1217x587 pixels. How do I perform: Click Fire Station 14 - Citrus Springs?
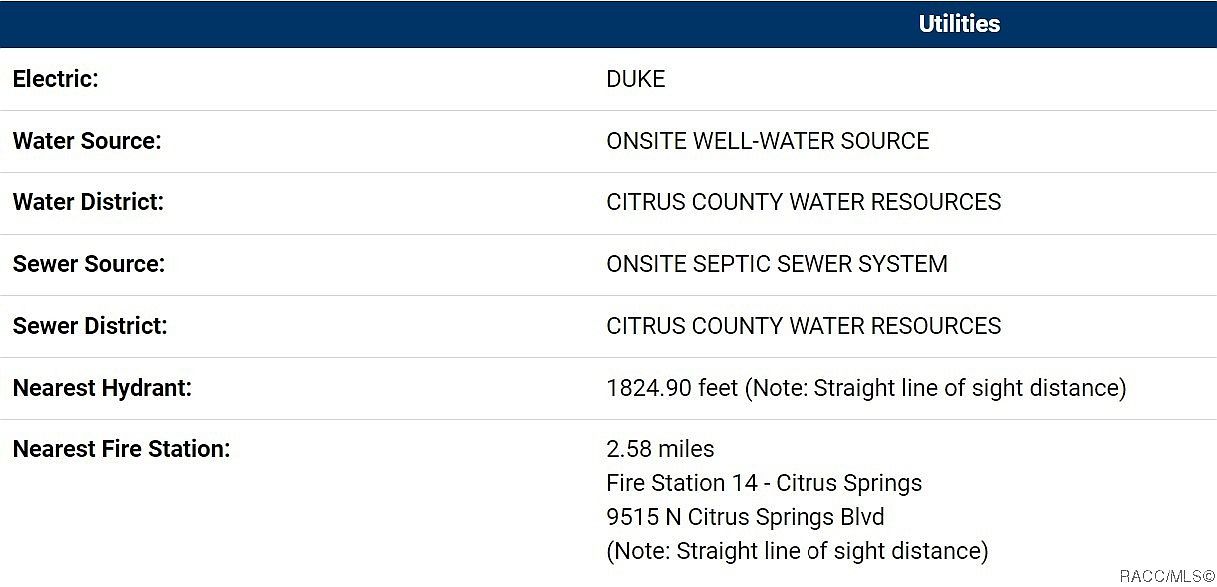tap(764, 483)
